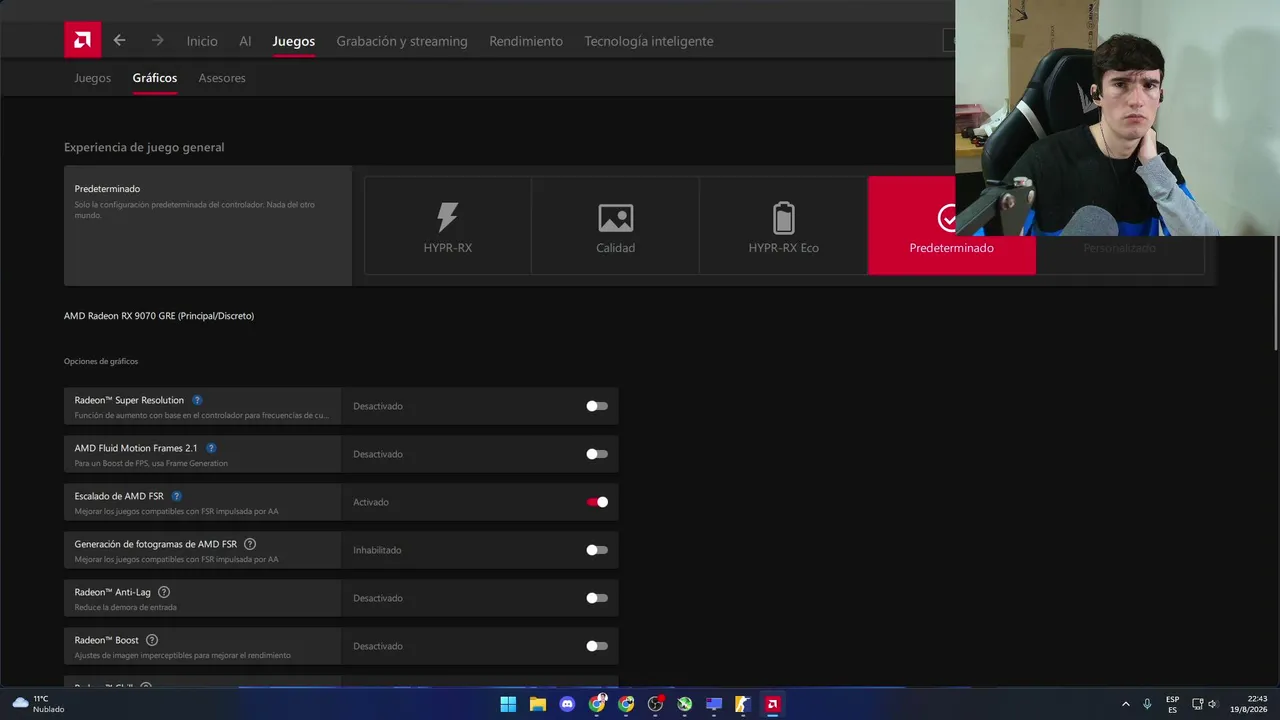Open the monitor app icon in taskbar
Screen dimensions: 1280x720
pos(714,704)
